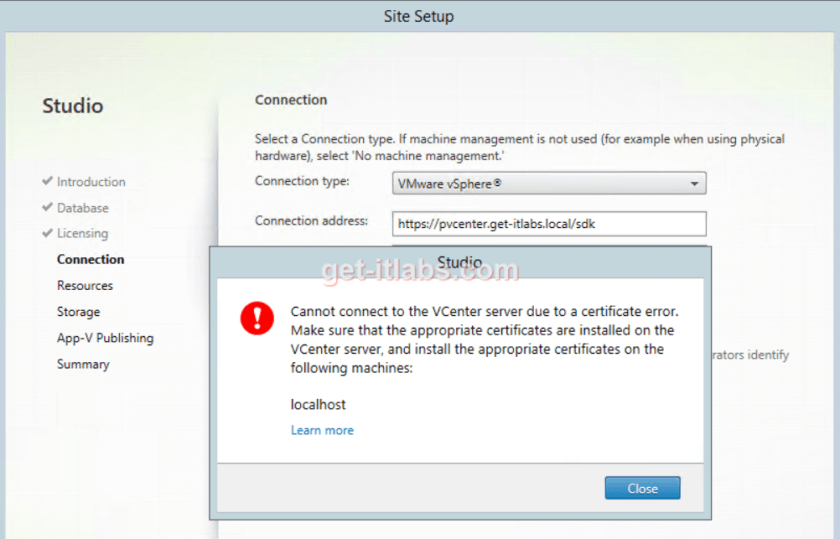Select Connection step in sidebar
Screen dimensions: 840x539
91,259
